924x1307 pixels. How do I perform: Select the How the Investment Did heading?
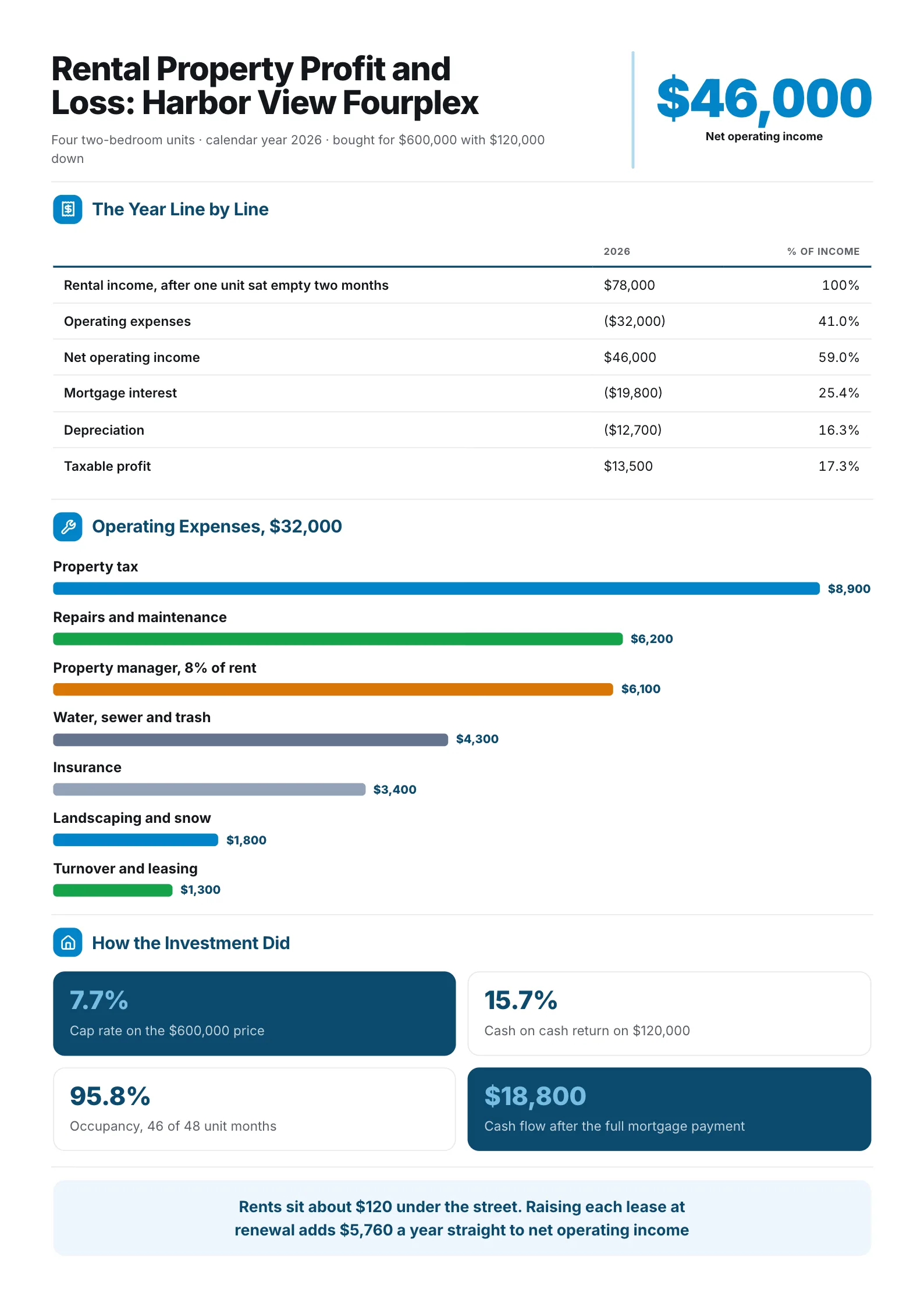click(191, 943)
